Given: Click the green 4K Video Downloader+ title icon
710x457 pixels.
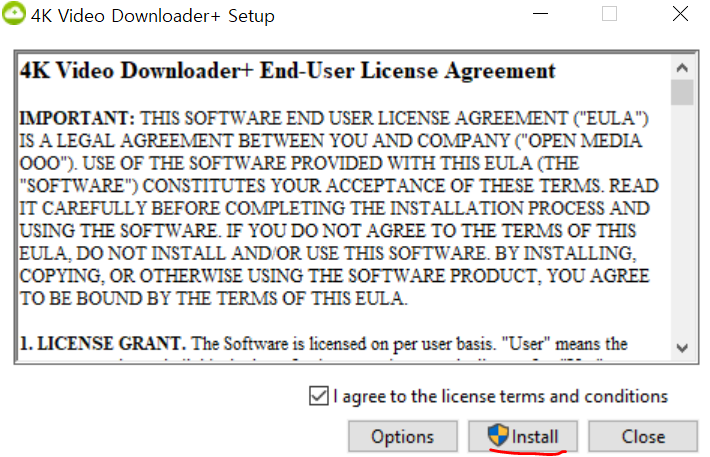Looking at the screenshot, I should click(14, 13).
